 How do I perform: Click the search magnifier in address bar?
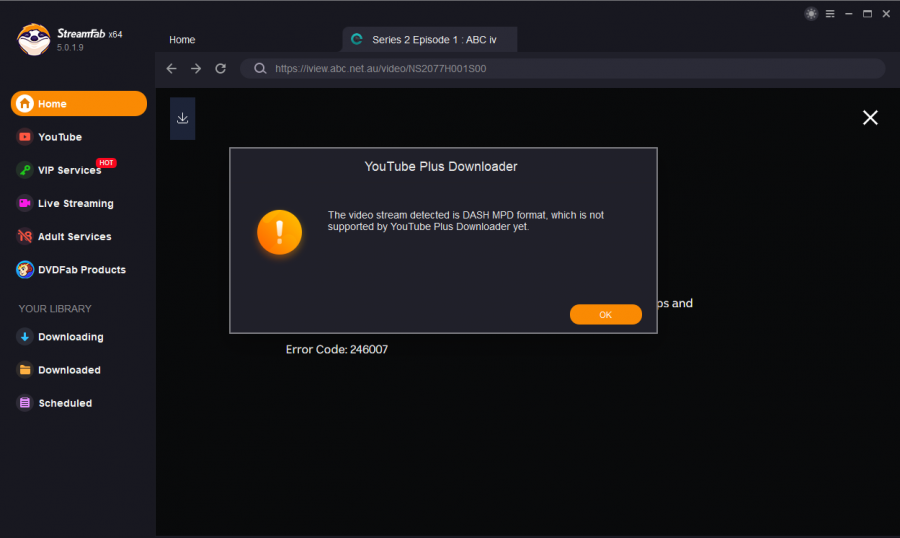pos(260,69)
